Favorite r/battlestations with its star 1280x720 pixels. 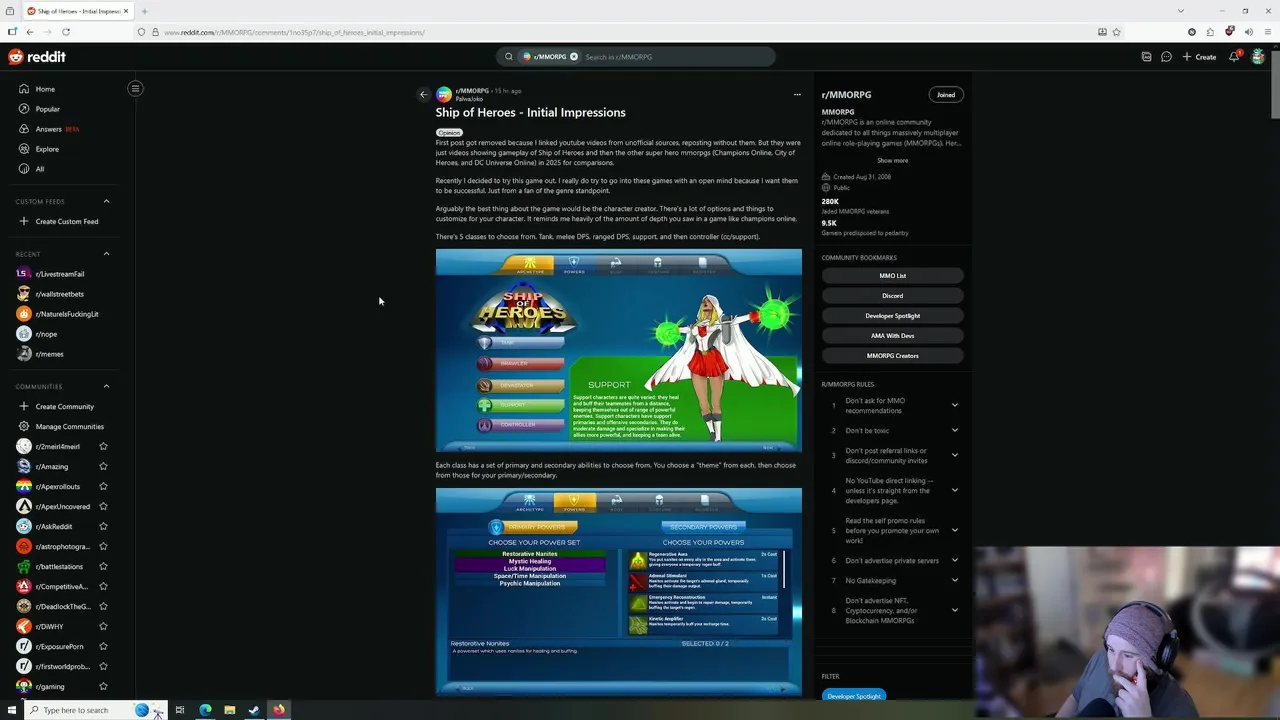103,566
